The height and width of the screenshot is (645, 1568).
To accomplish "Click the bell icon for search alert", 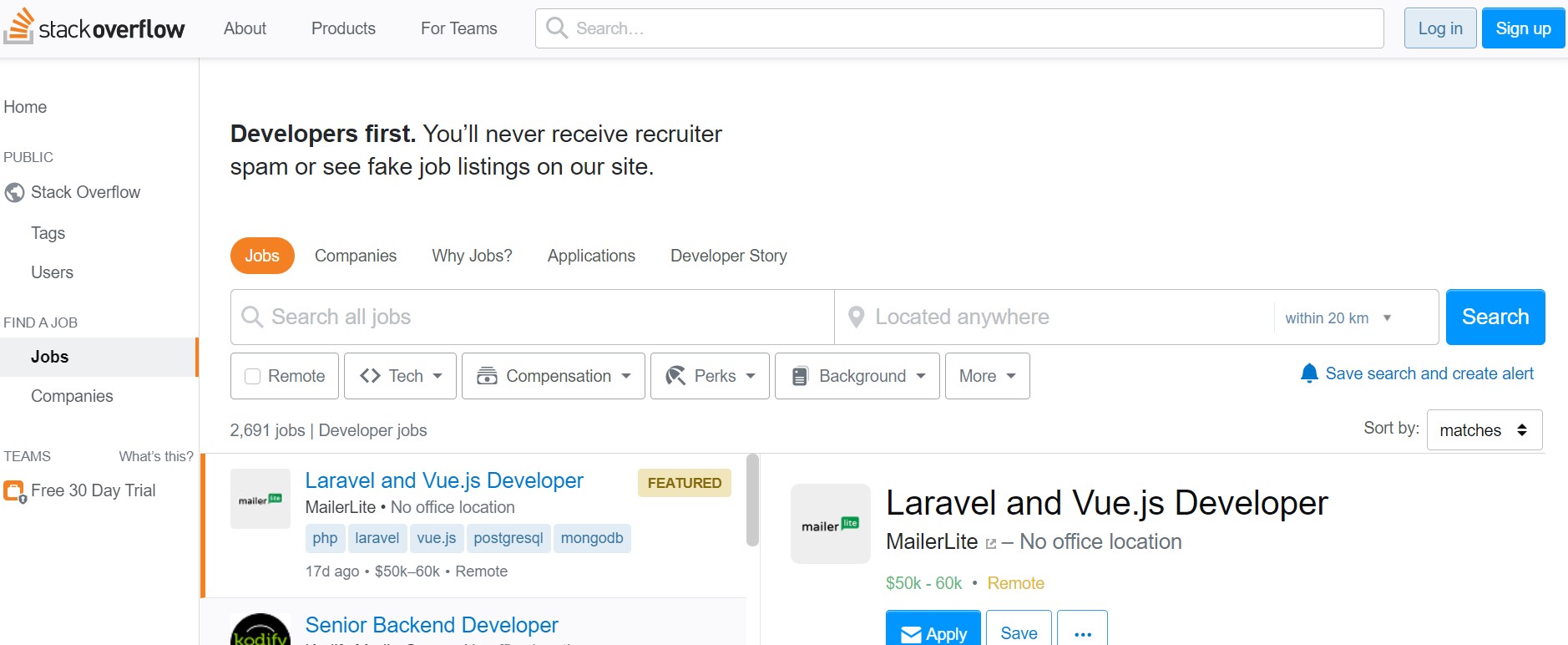I will 1309,373.
